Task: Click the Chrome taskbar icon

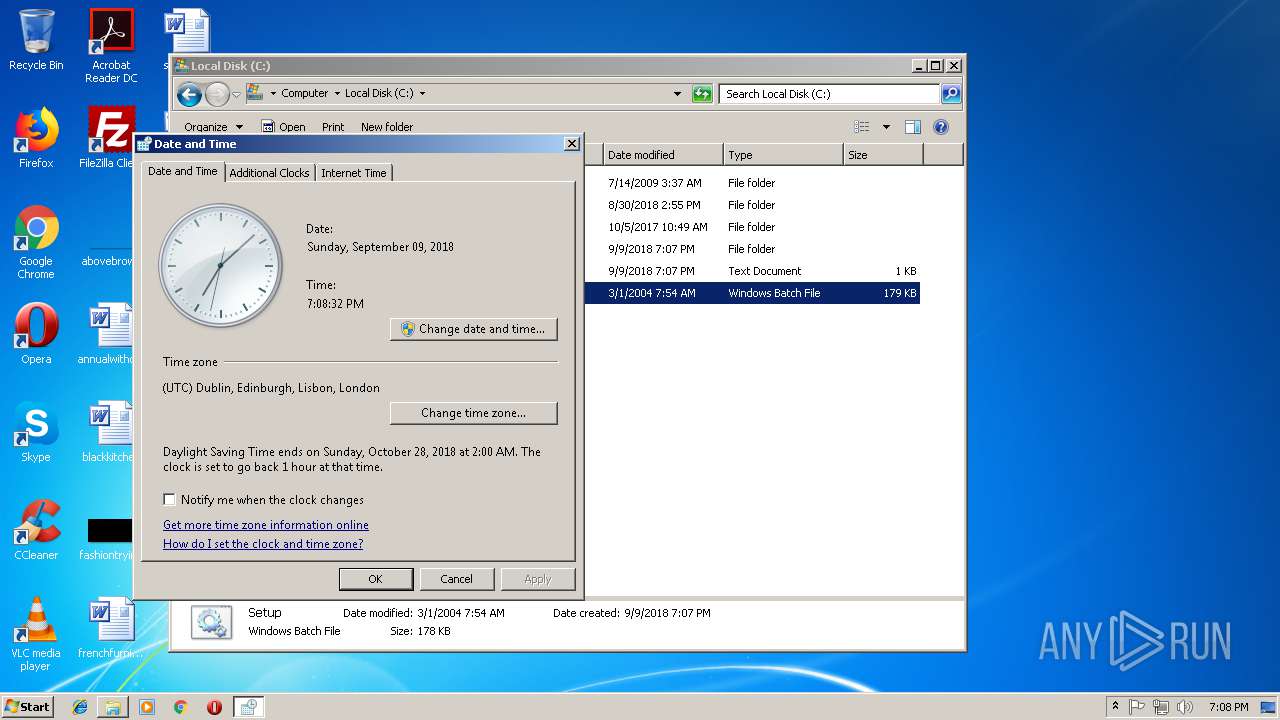Action: point(180,707)
